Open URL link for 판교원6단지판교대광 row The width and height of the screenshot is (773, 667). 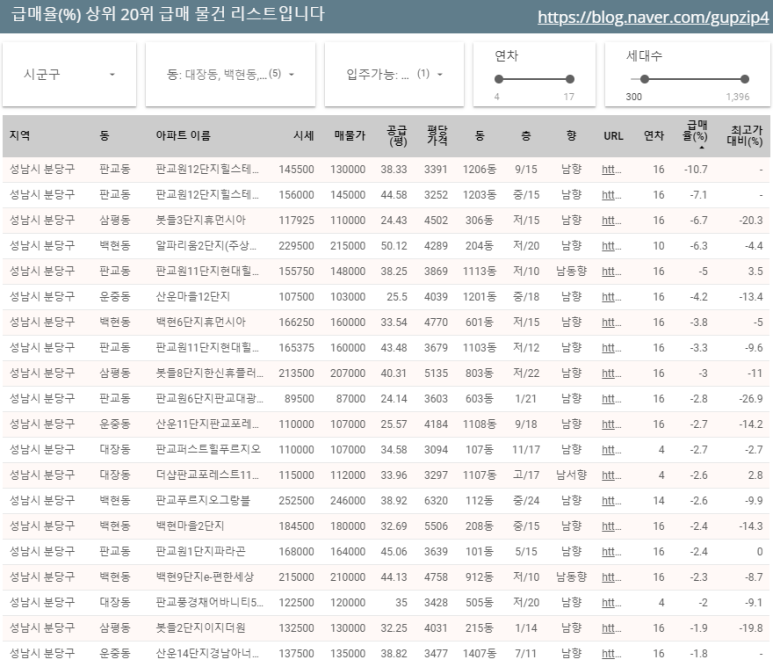click(x=611, y=399)
